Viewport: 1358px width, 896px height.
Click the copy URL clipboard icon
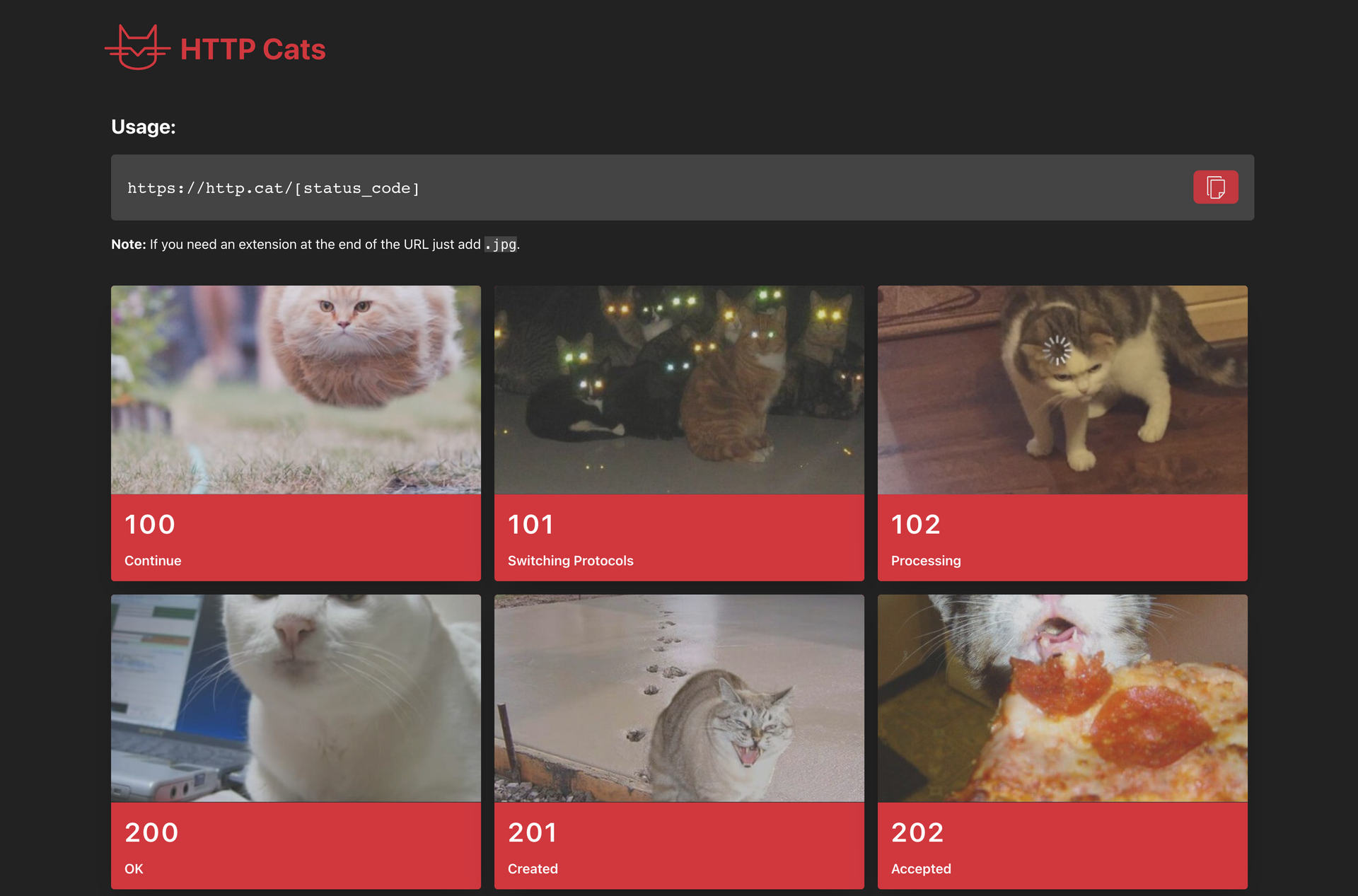click(x=1215, y=187)
